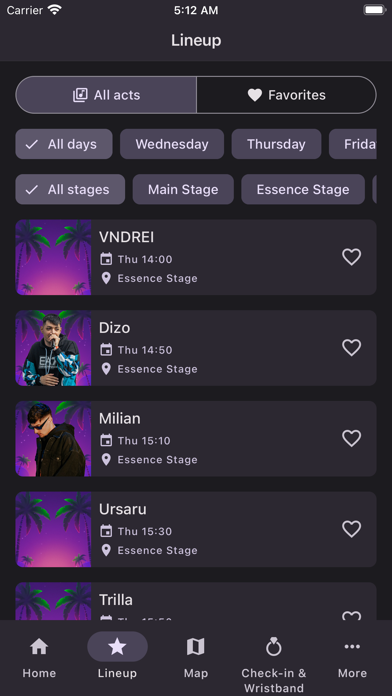Deselect the All days chip
The height and width of the screenshot is (696, 392).
pos(64,144)
